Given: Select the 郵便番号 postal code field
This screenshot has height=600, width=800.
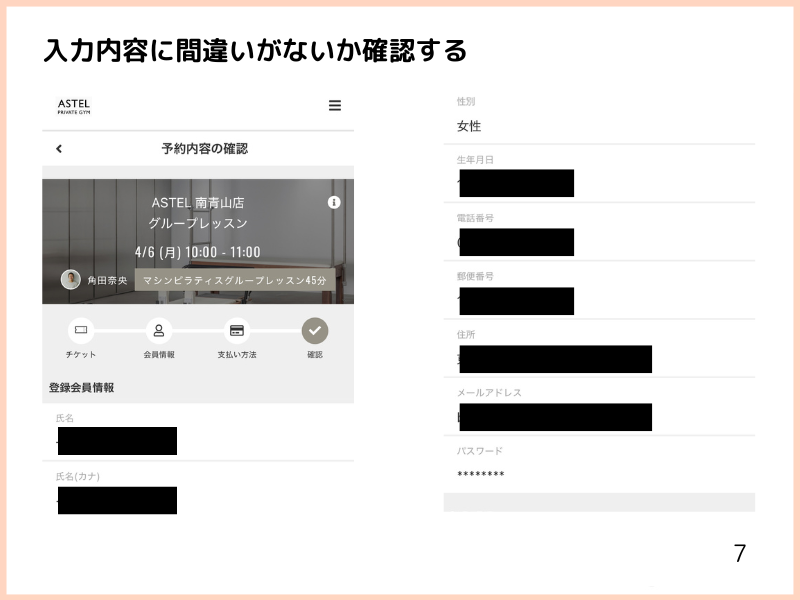Looking at the screenshot, I should point(515,300).
